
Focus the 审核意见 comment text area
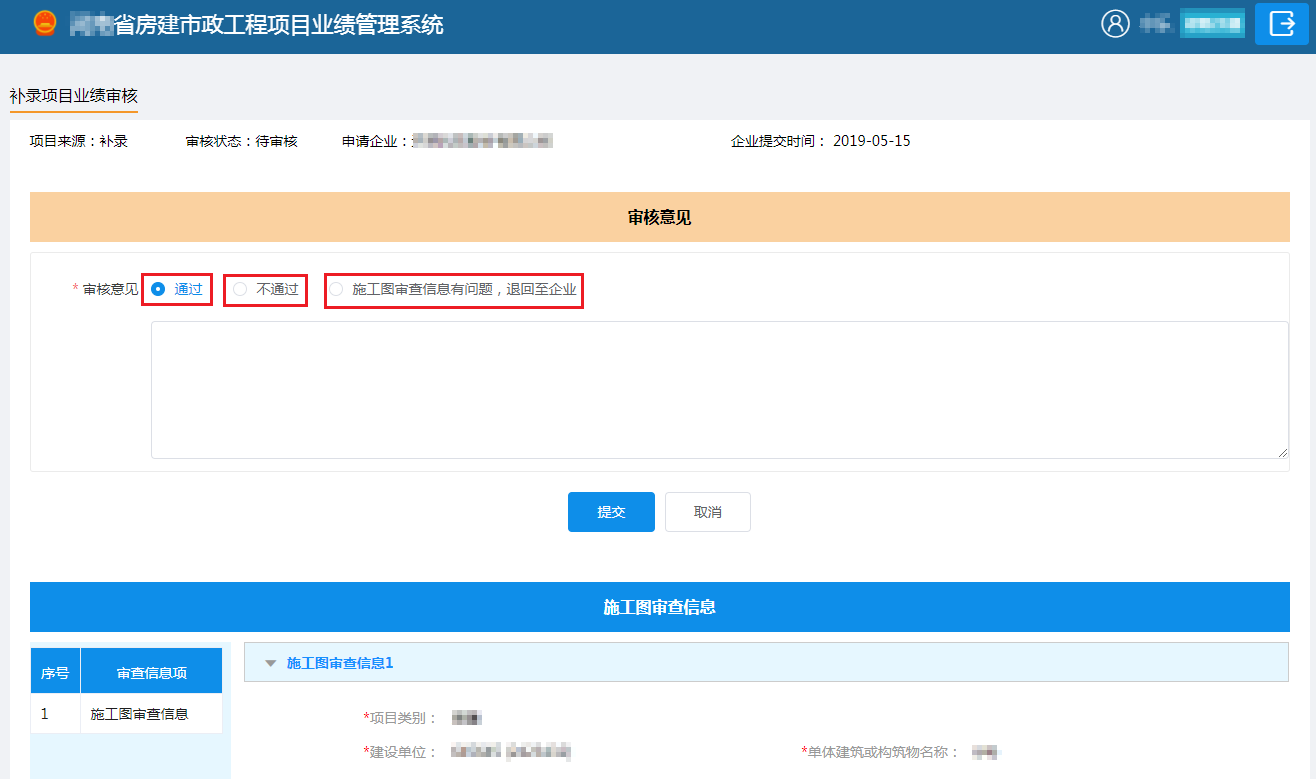click(719, 390)
